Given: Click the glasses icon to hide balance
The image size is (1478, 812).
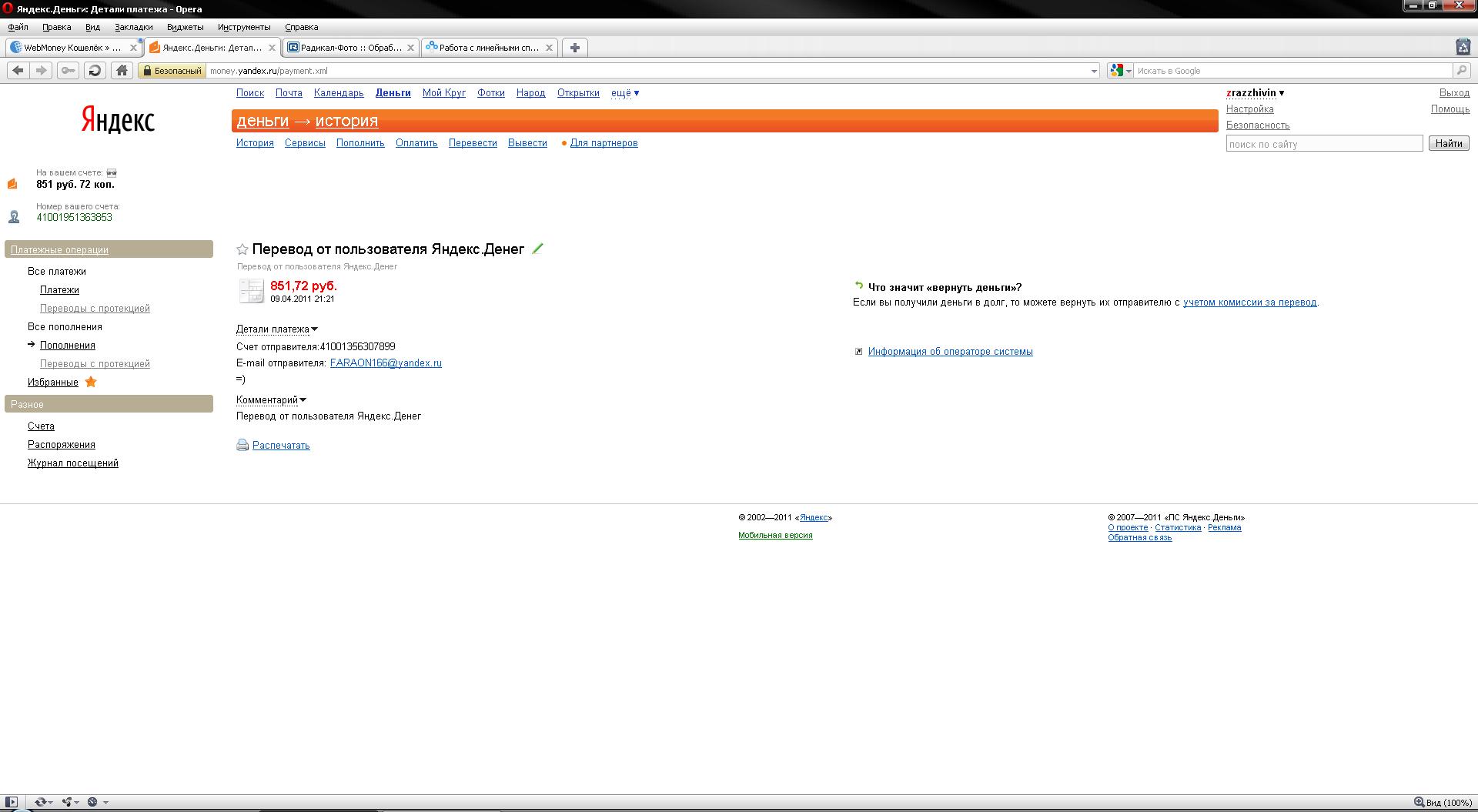Looking at the screenshot, I should point(112,172).
